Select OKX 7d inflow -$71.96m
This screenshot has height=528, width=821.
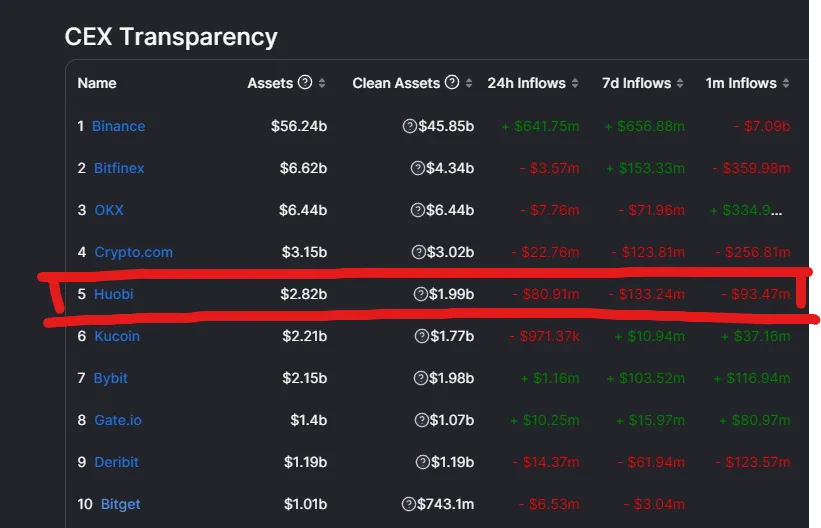coord(651,210)
